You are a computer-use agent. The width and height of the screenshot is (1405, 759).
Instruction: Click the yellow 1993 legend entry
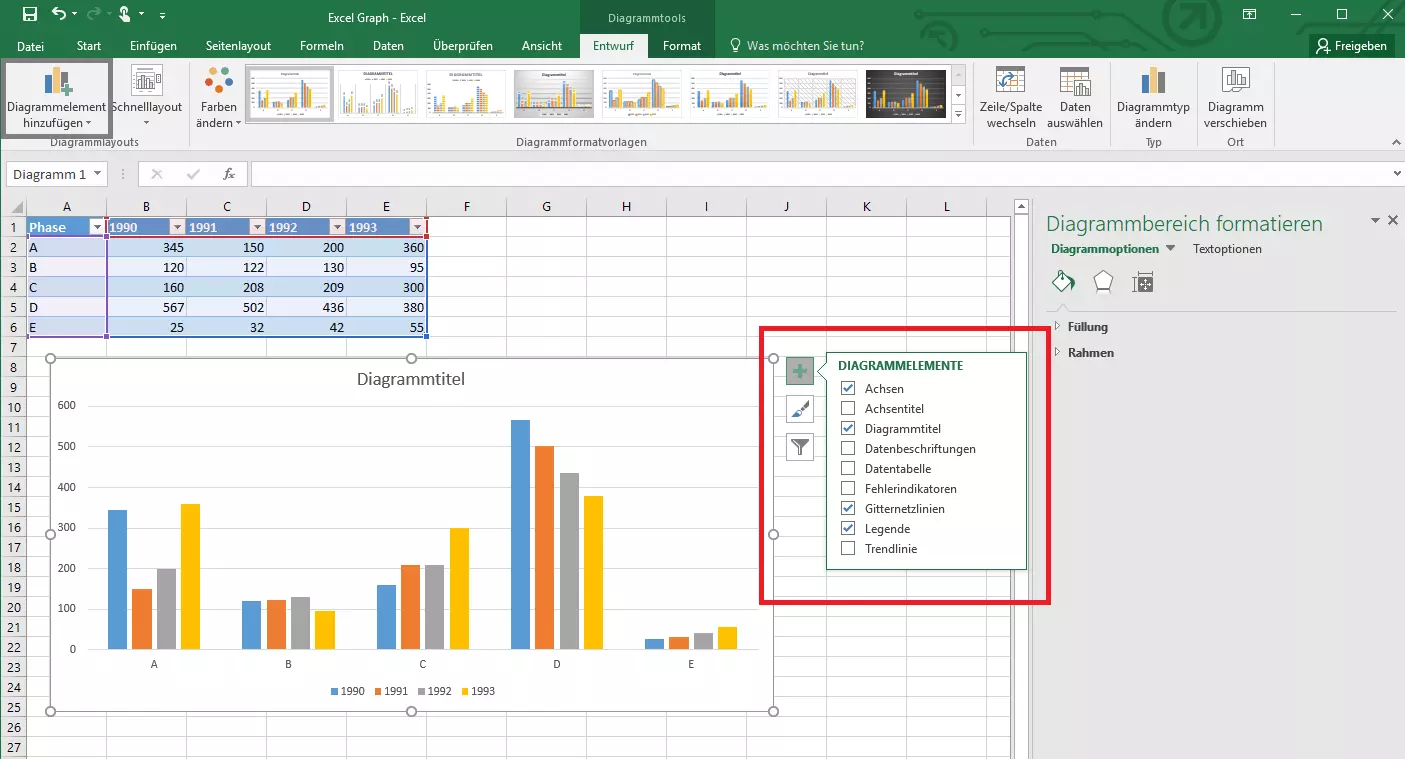(478, 691)
